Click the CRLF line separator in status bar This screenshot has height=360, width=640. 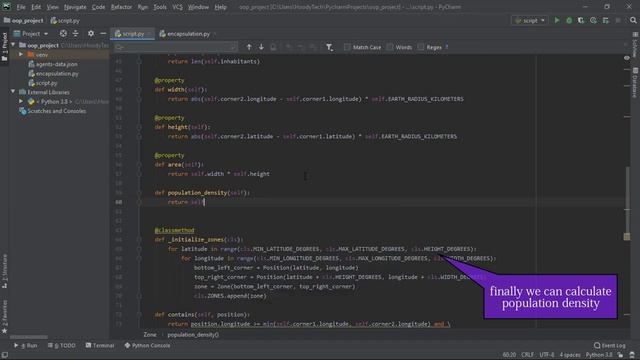click(527, 355)
